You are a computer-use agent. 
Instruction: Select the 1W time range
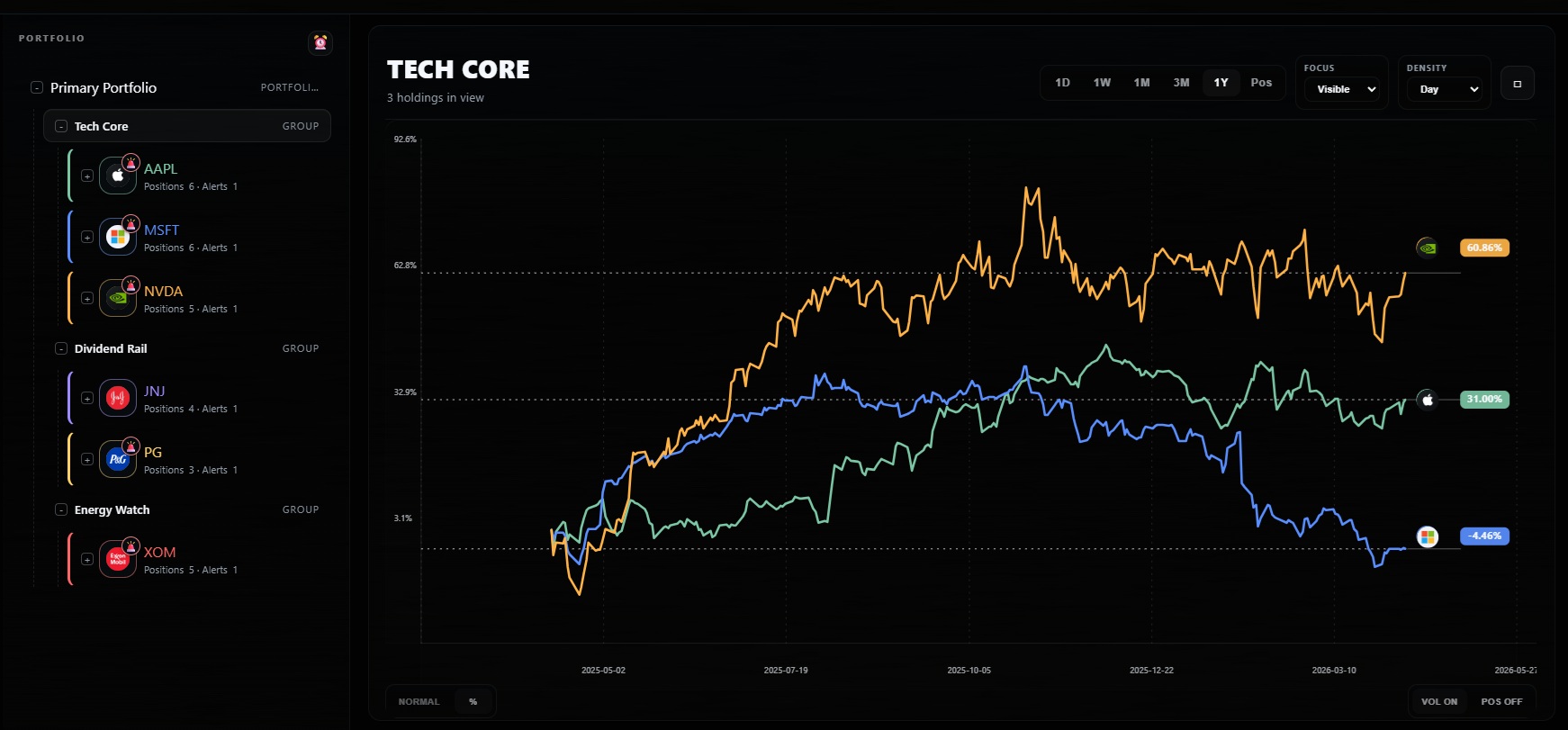coord(1102,83)
